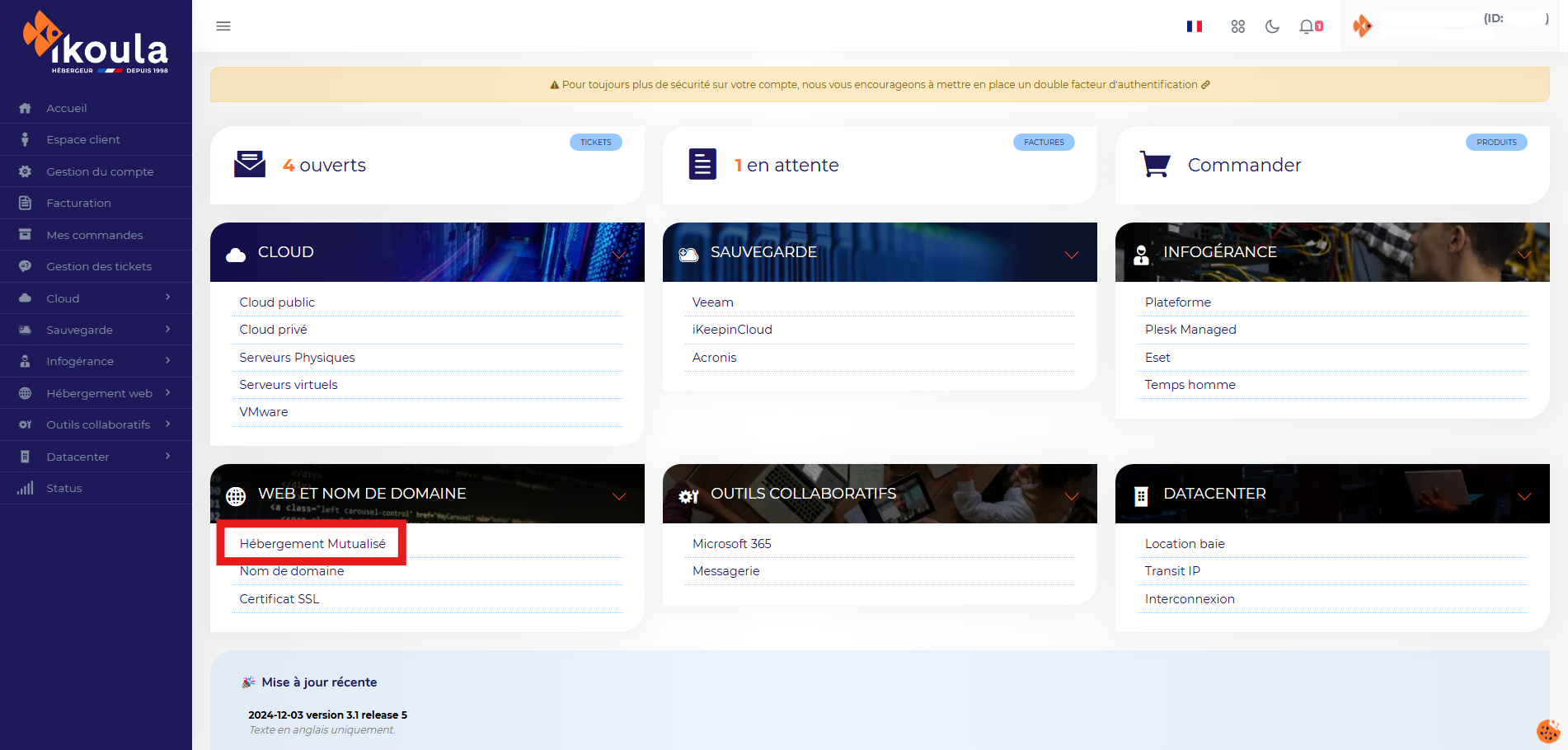This screenshot has width=1568, height=750.
Task: Open Interconnexion link
Action: tap(1190, 599)
